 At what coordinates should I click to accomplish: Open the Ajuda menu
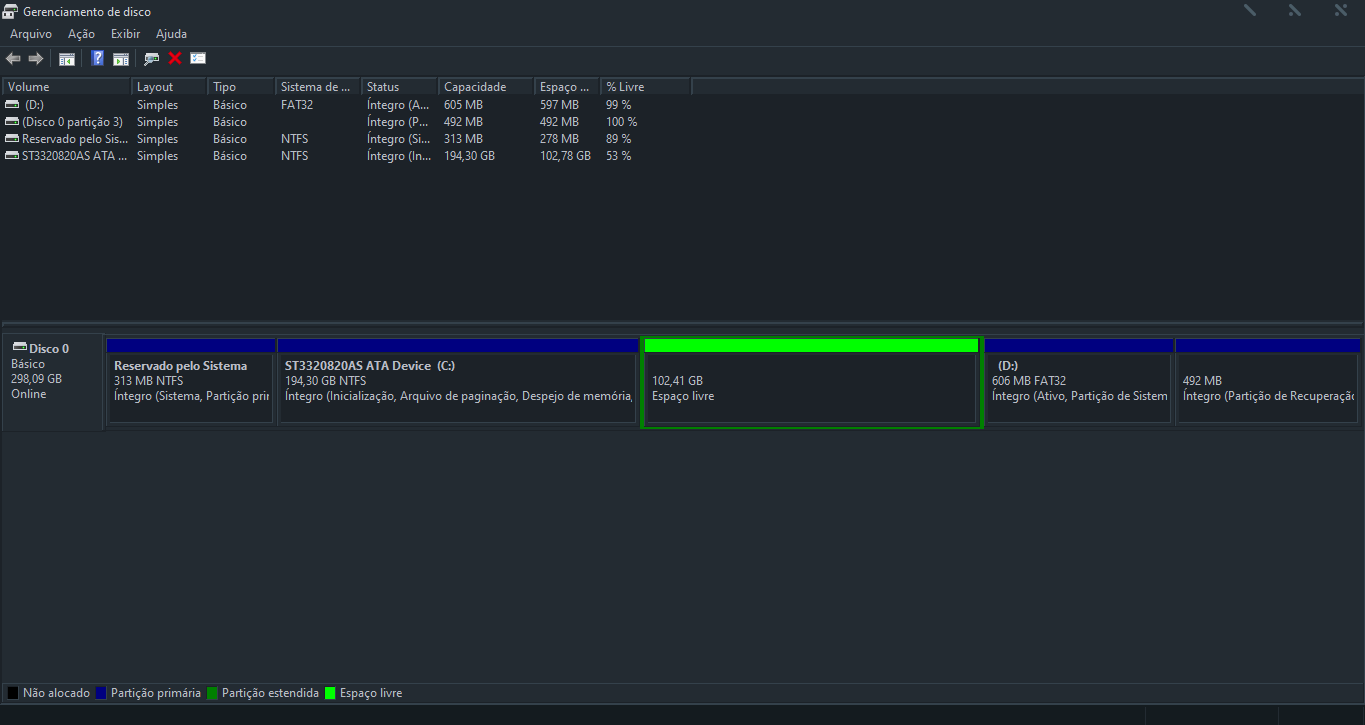[x=171, y=33]
